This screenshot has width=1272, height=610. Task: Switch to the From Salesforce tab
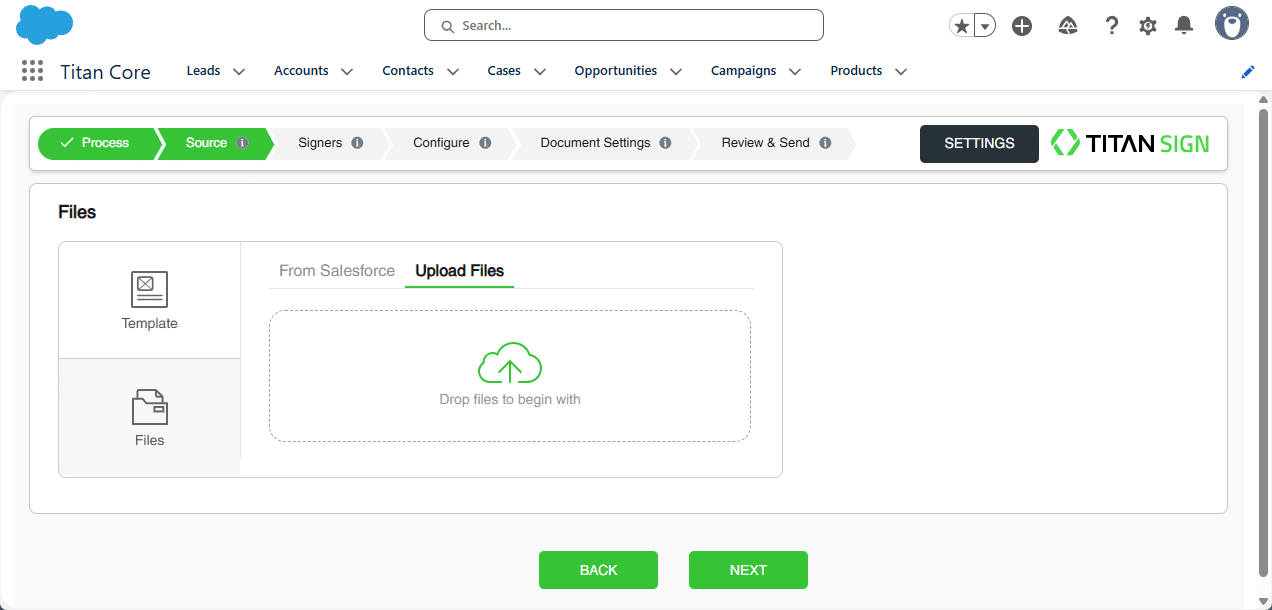(337, 271)
